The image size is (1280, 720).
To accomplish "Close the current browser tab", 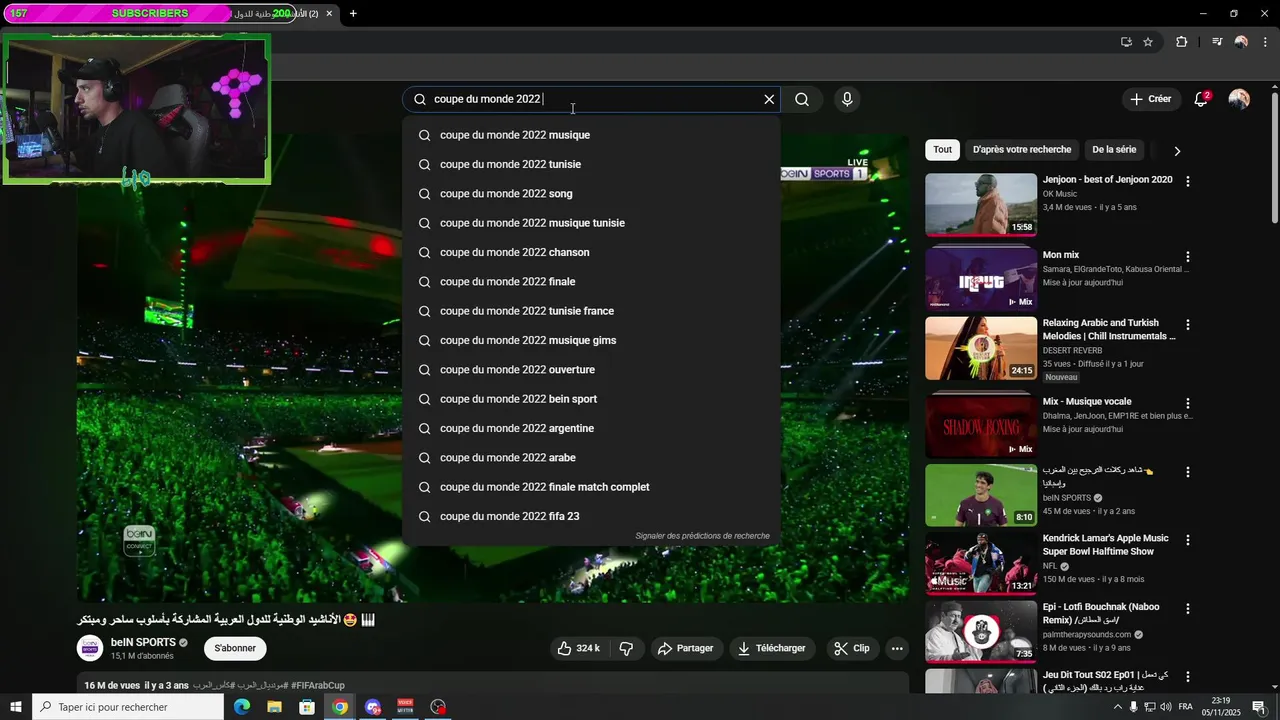I will [x=330, y=13].
